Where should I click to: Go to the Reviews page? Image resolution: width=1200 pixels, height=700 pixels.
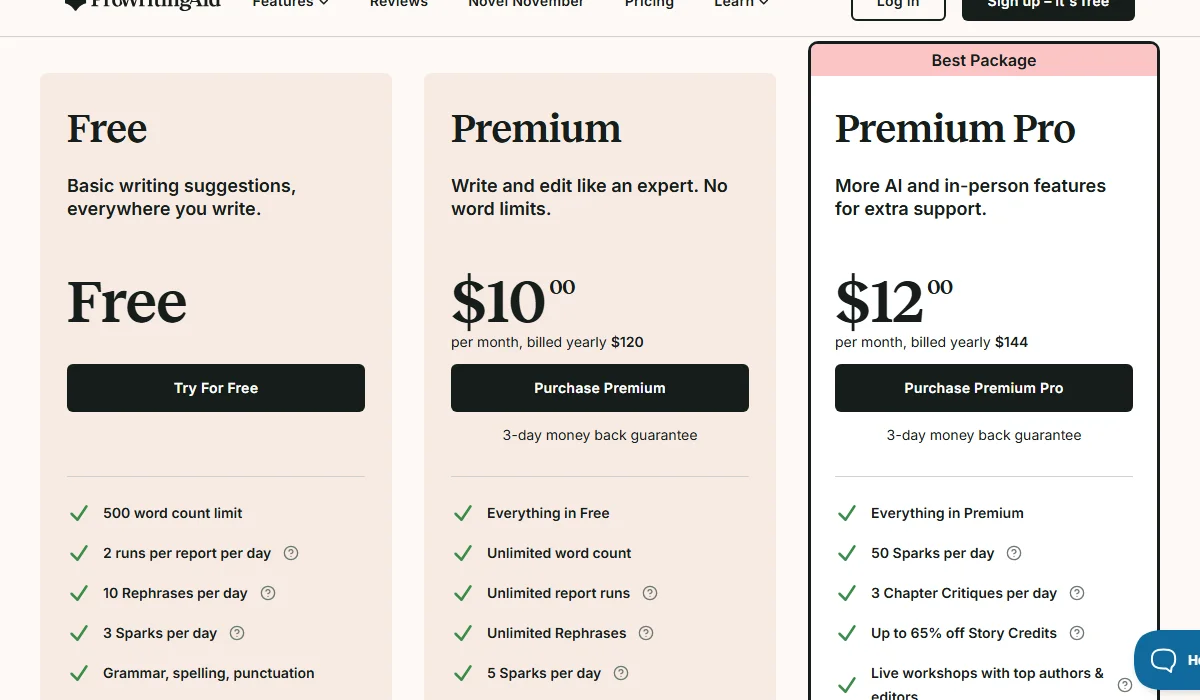398,4
